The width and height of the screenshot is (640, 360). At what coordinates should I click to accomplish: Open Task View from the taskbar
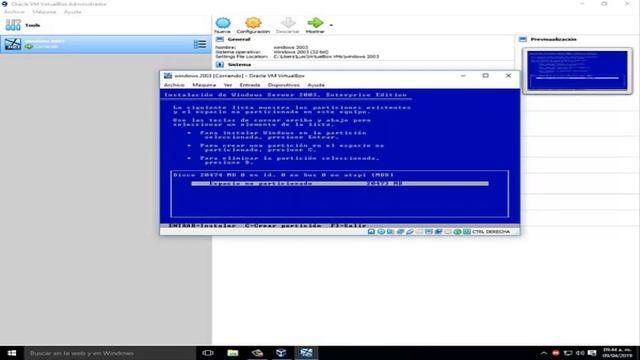[x=208, y=353]
